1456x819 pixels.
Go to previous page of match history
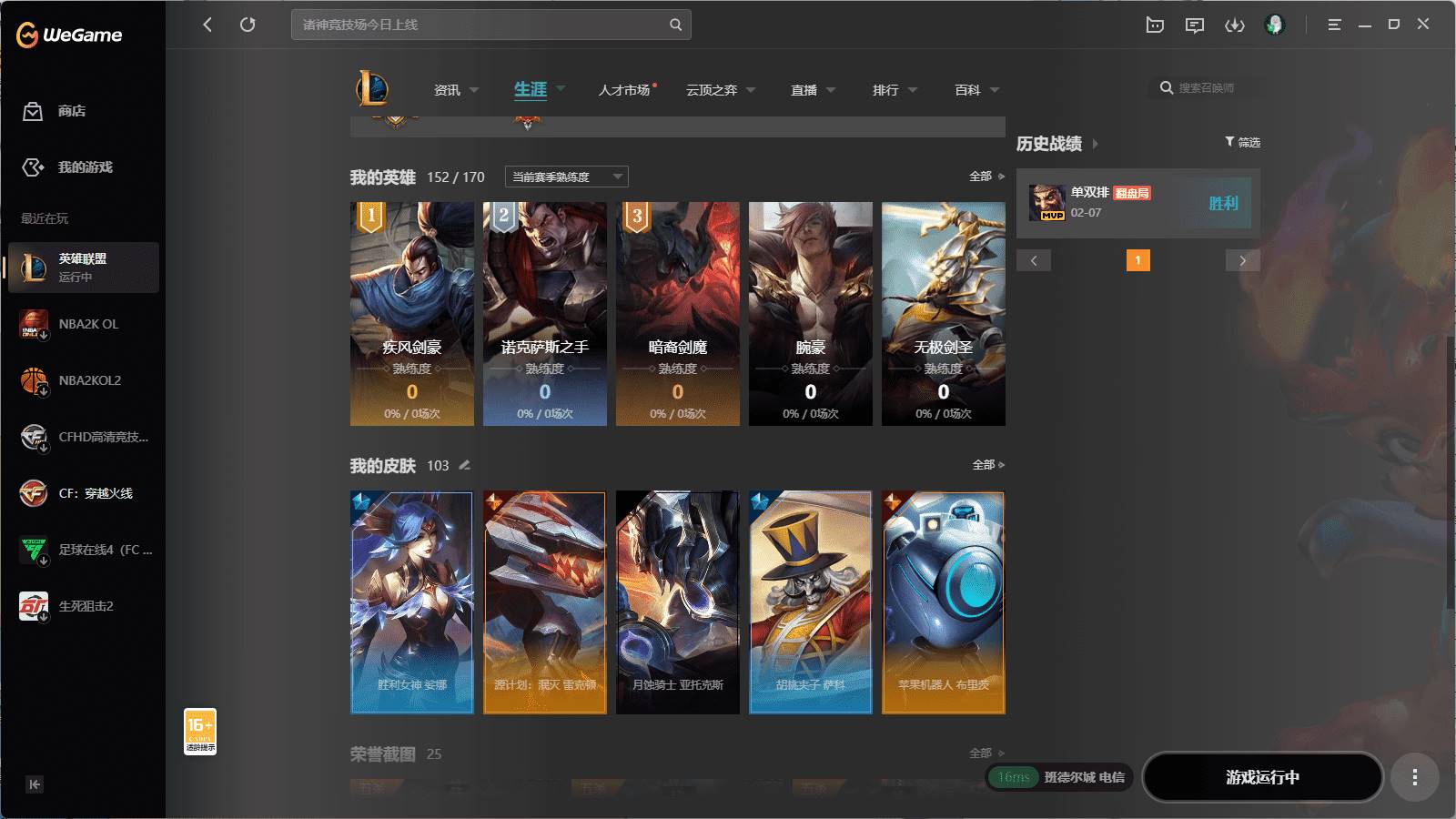1034,260
